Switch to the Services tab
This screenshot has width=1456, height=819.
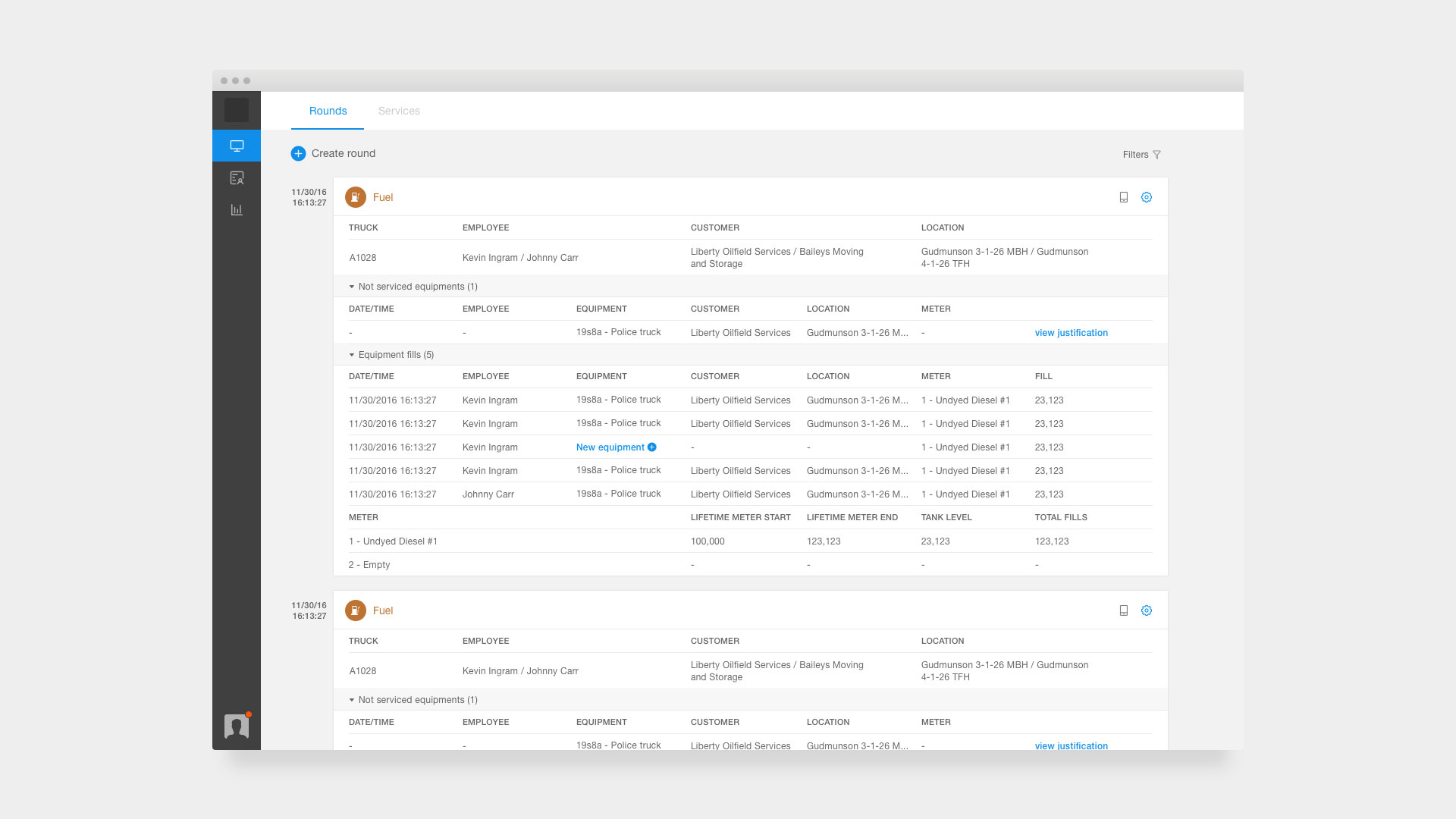pyautogui.click(x=399, y=111)
